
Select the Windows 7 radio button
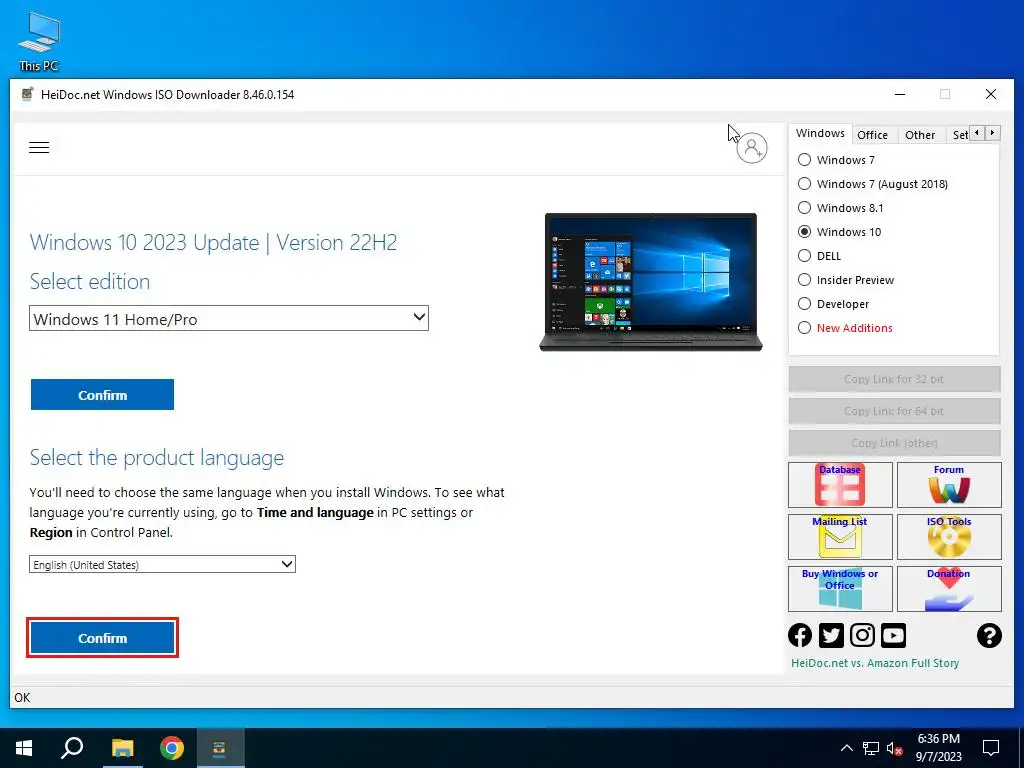coord(805,160)
